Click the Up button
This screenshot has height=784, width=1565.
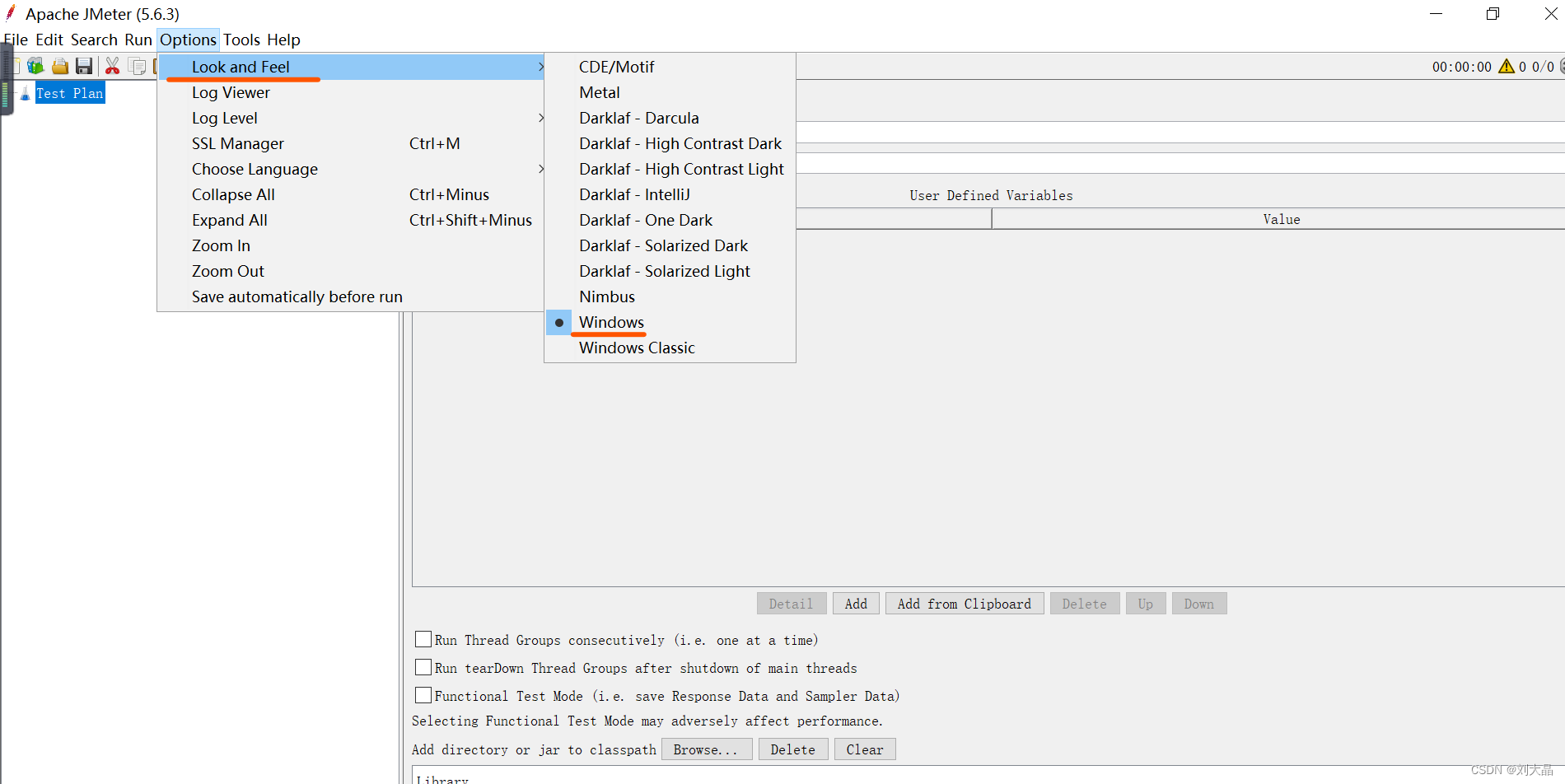[1146, 604]
